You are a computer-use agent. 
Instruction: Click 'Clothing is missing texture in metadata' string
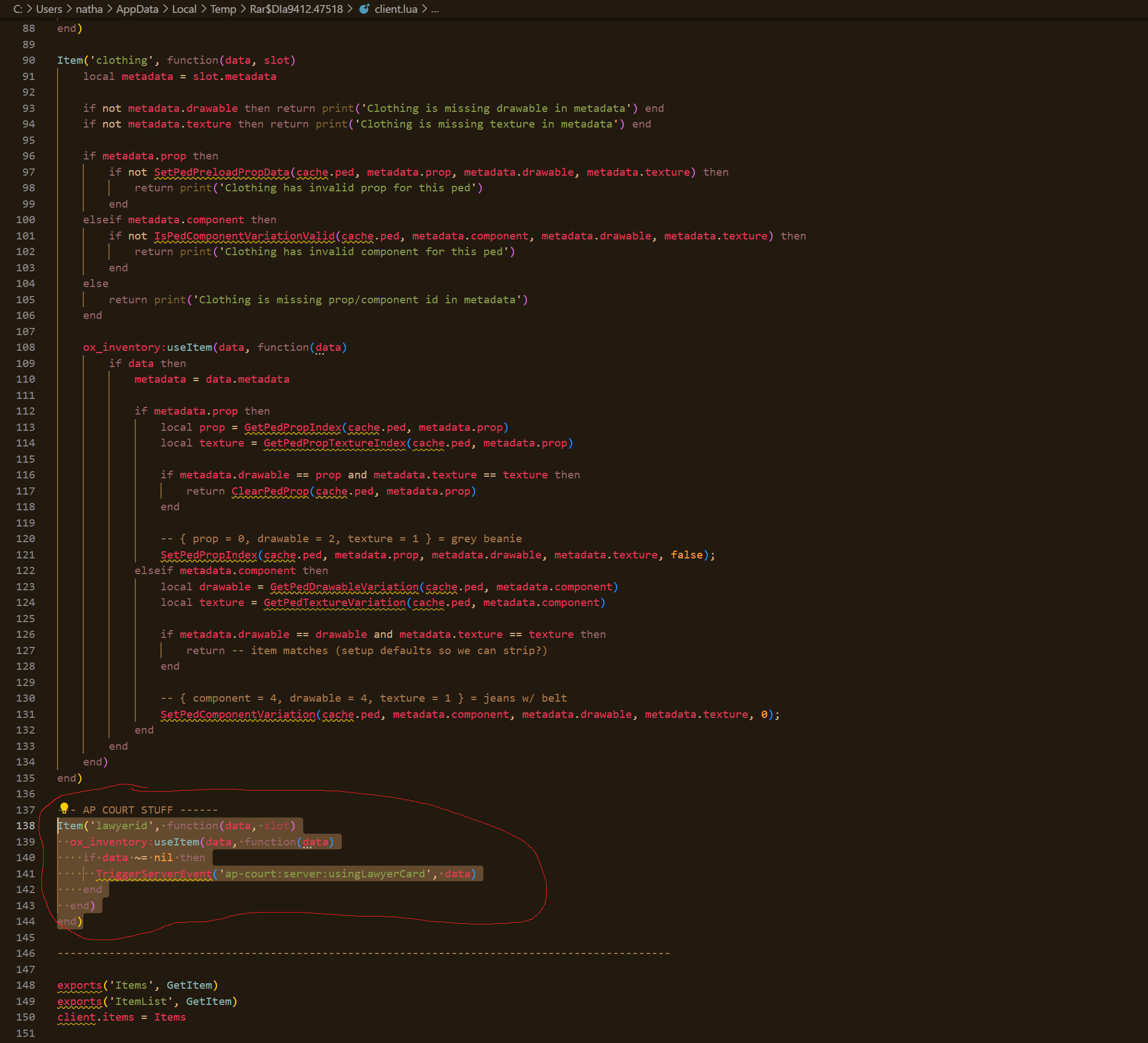click(x=486, y=124)
